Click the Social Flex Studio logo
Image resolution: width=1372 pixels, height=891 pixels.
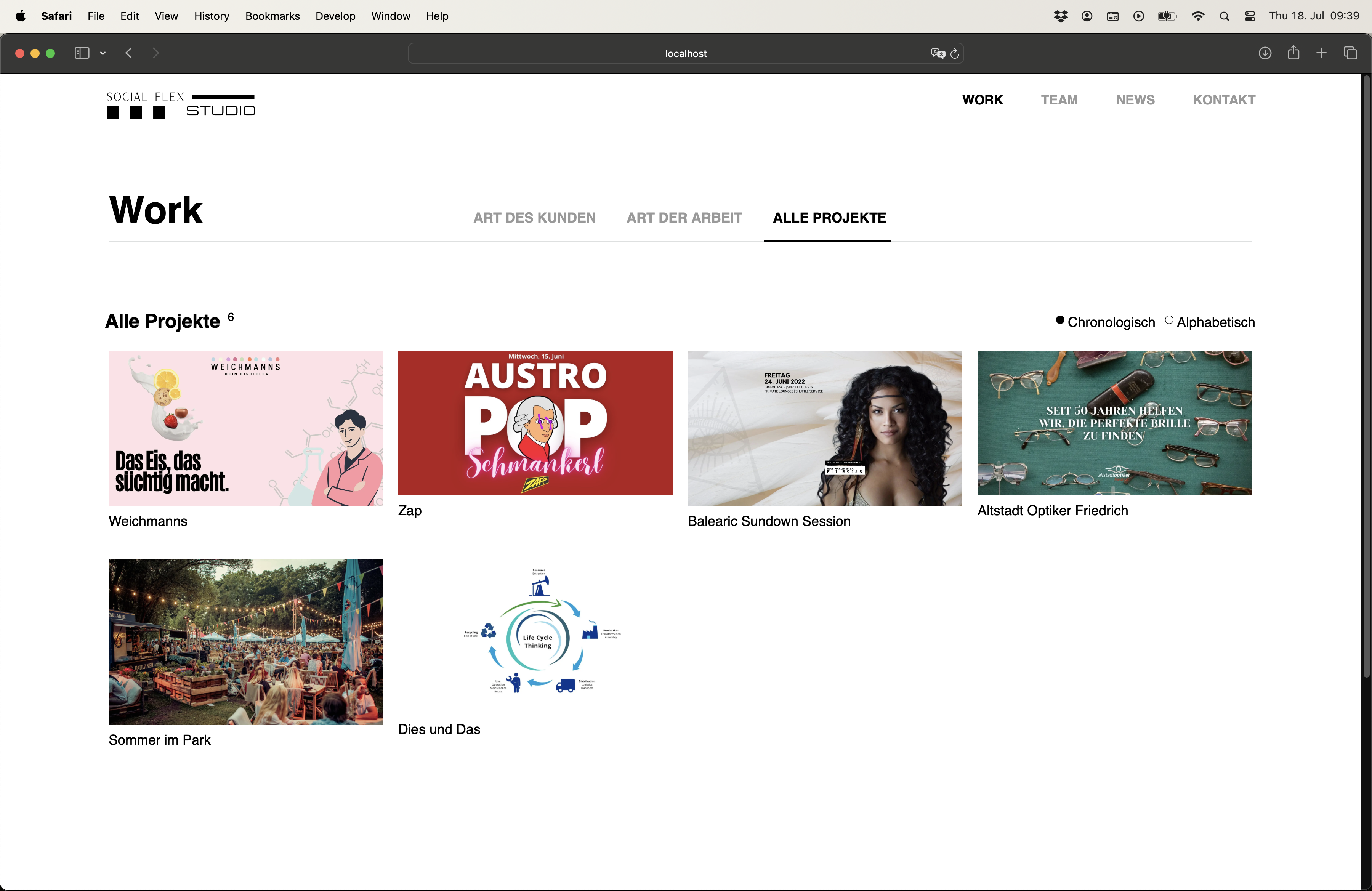[181, 105]
